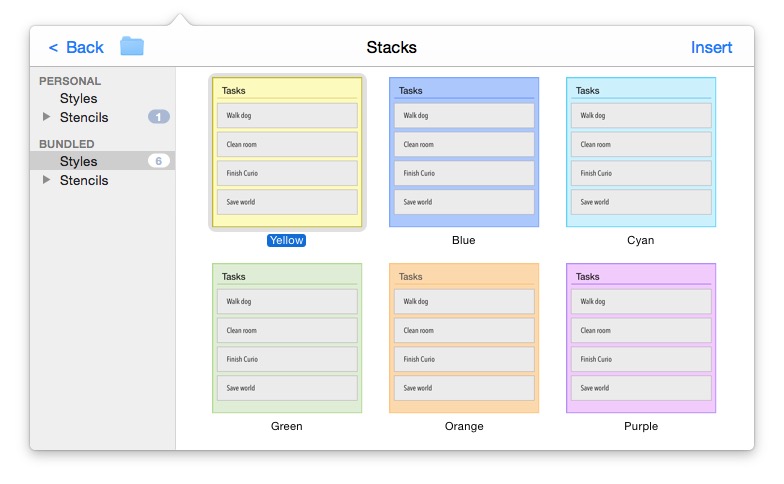Go Back to previous view
The image size is (784, 484).
[84, 48]
